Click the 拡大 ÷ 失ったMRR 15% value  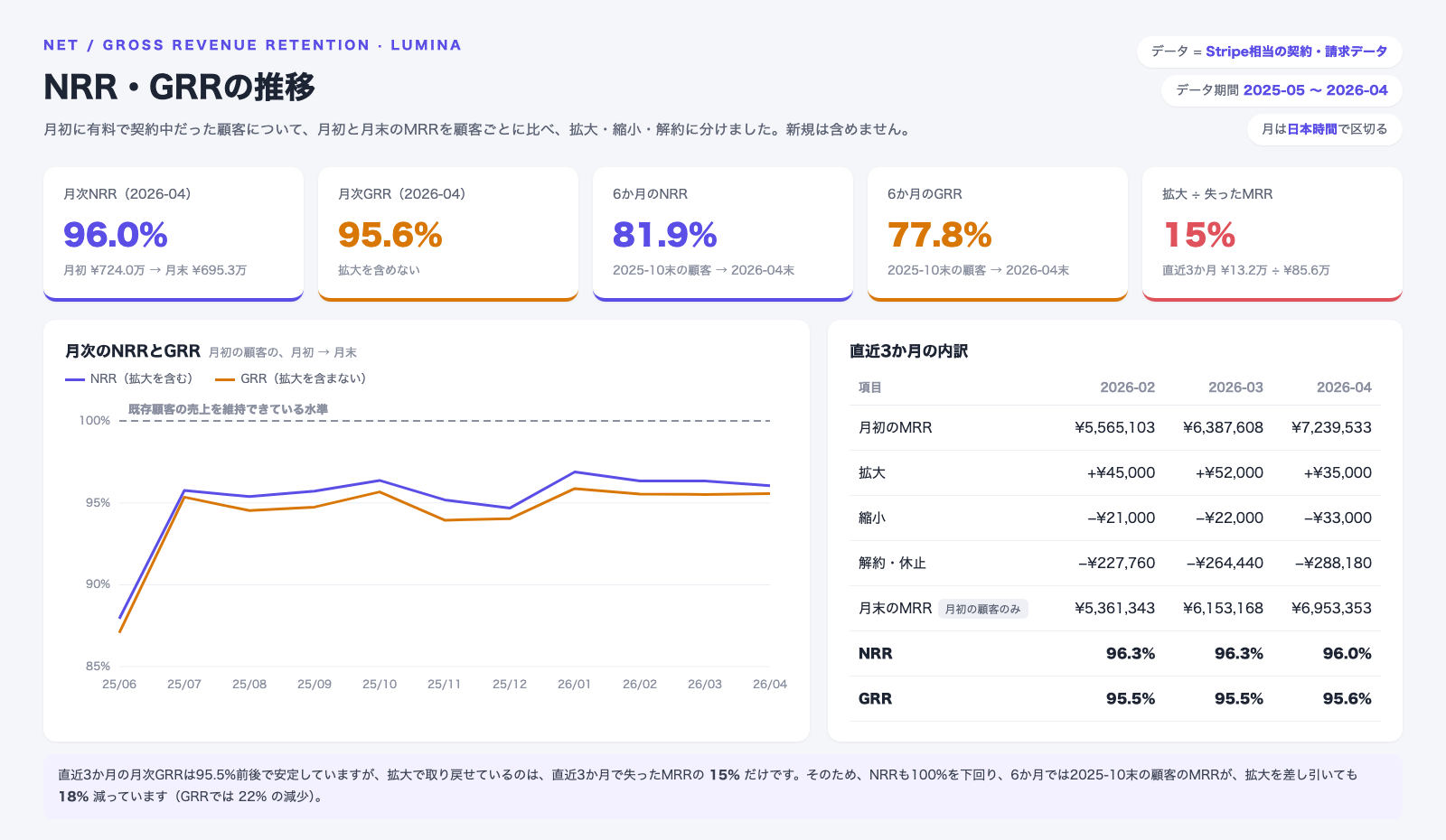[x=1199, y=235]
